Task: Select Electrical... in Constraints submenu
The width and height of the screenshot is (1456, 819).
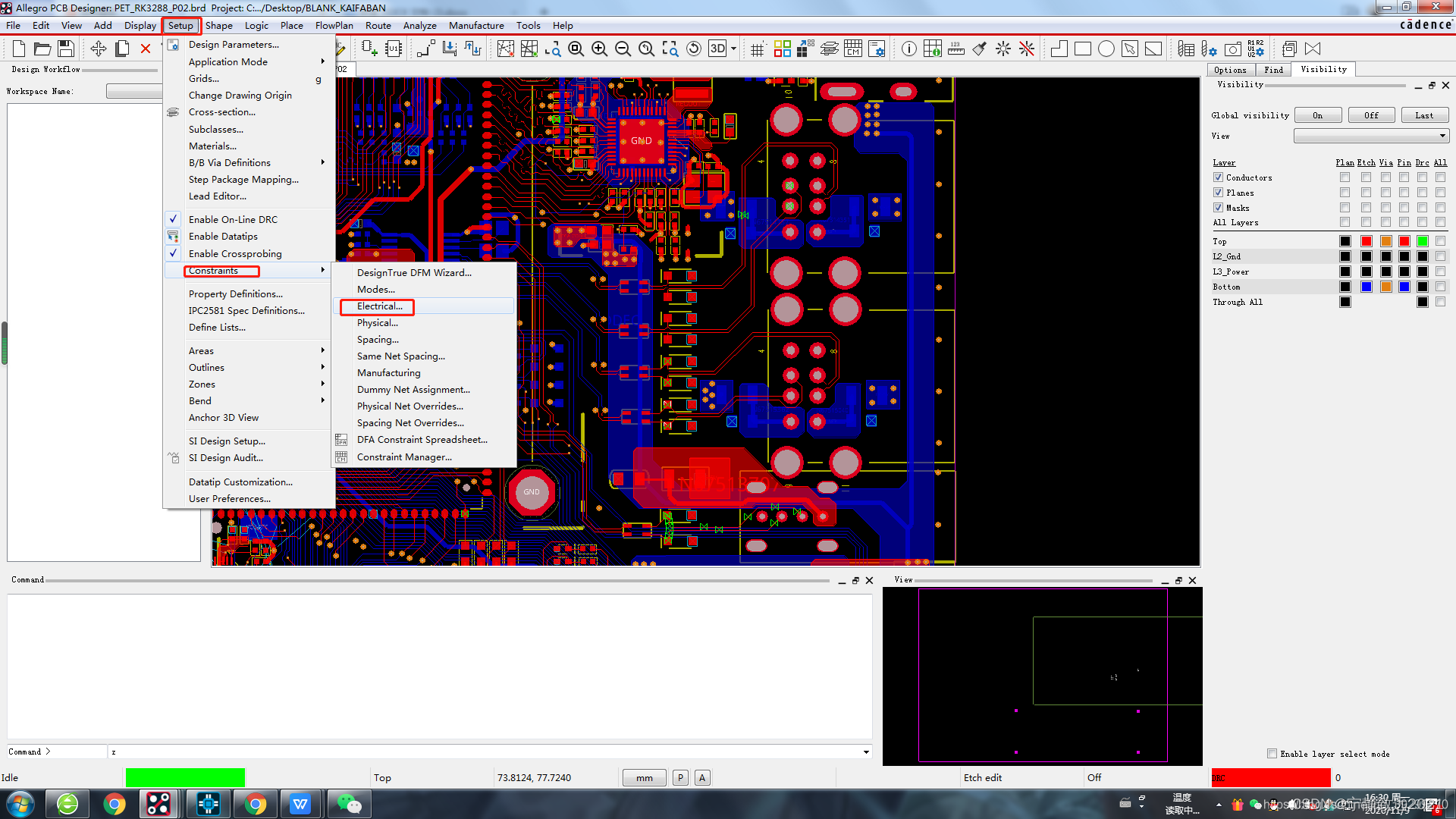Action: pyautogui.click(x=379, y=306)
